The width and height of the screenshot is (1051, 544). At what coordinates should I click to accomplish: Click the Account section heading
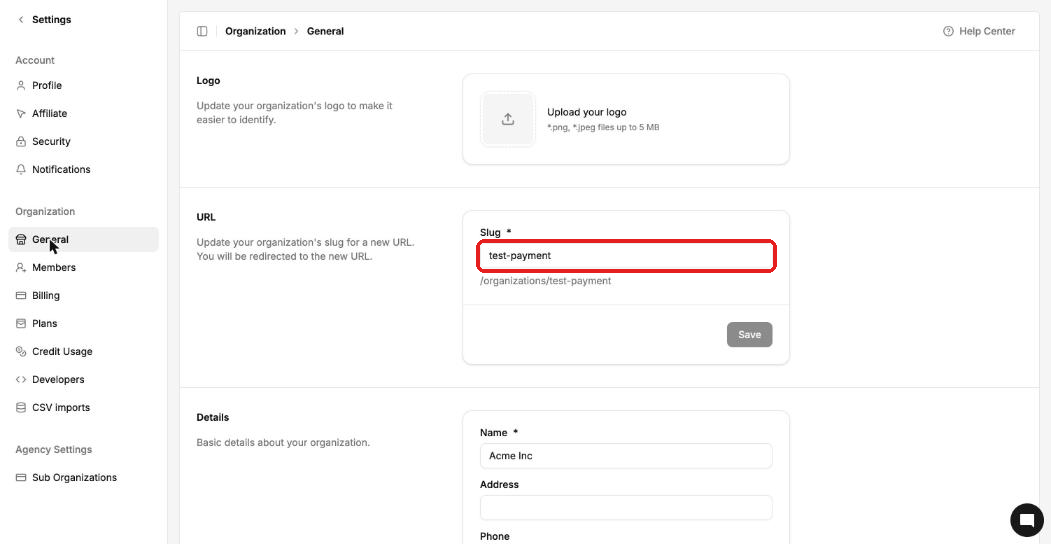(x=35, y=60)
